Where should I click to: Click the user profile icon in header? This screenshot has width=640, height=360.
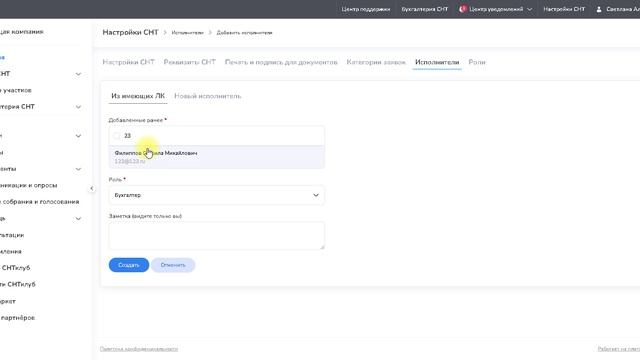tap(599, 9)
